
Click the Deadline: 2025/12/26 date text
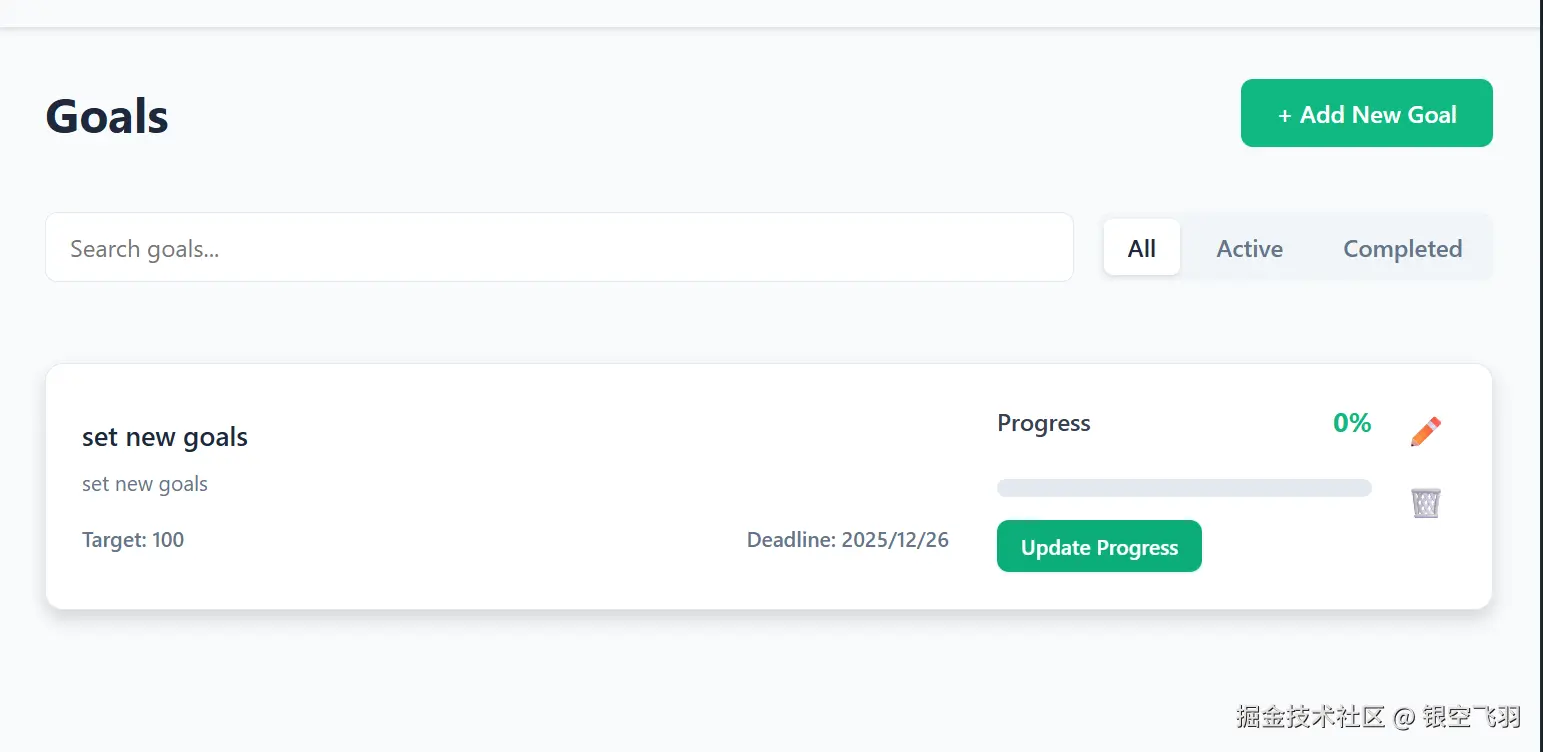pyautogui.click(x=847, y=540)
